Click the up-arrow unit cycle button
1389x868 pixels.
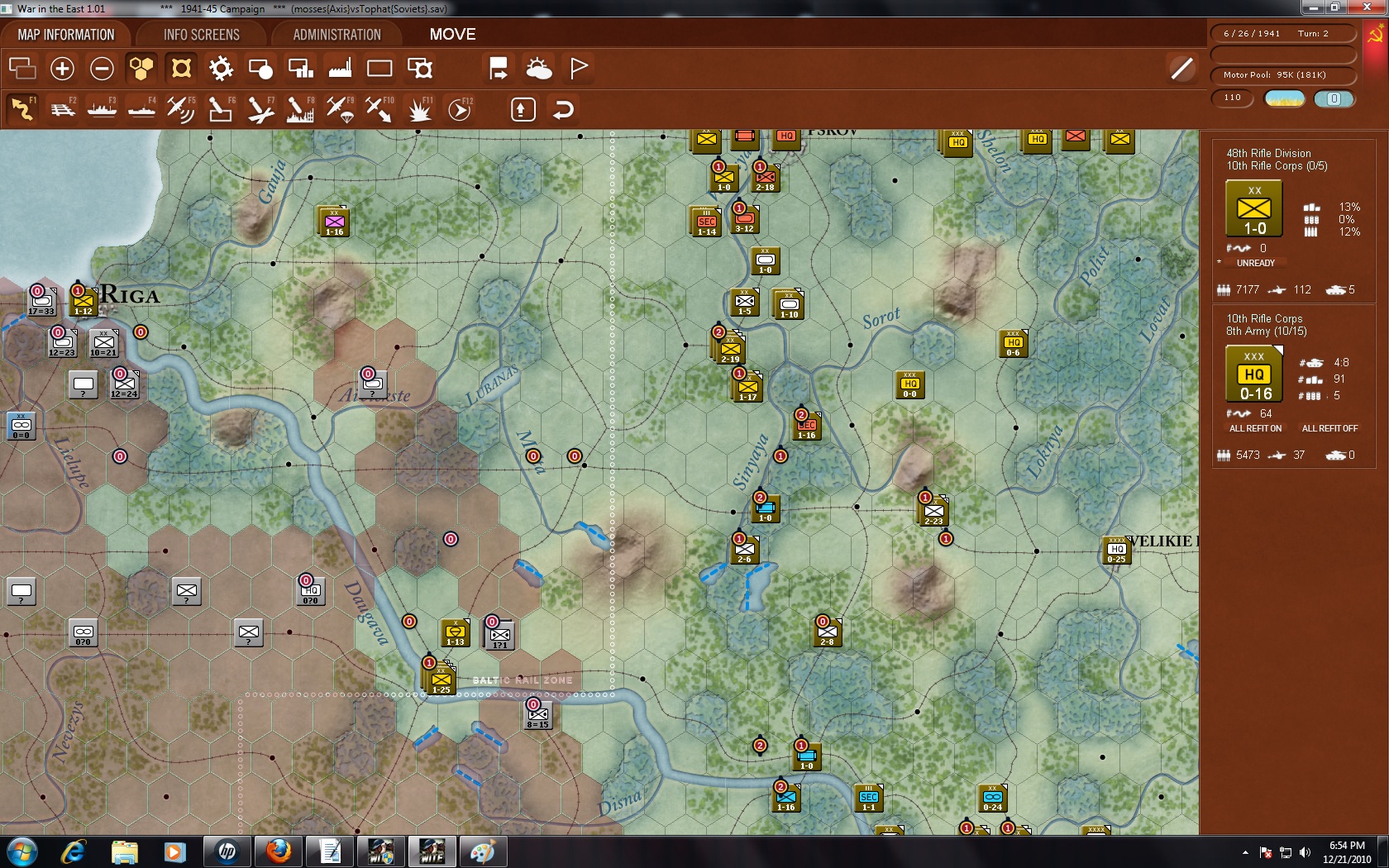(x=522, y=108)
